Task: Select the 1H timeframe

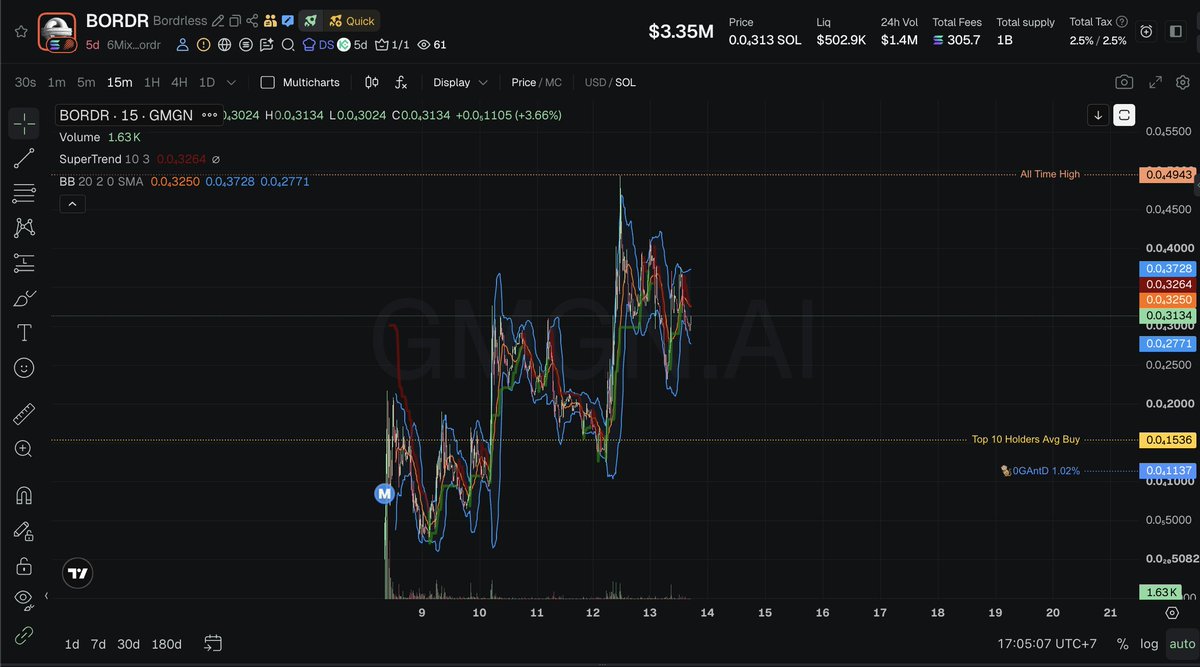Action: click(152, 82)
